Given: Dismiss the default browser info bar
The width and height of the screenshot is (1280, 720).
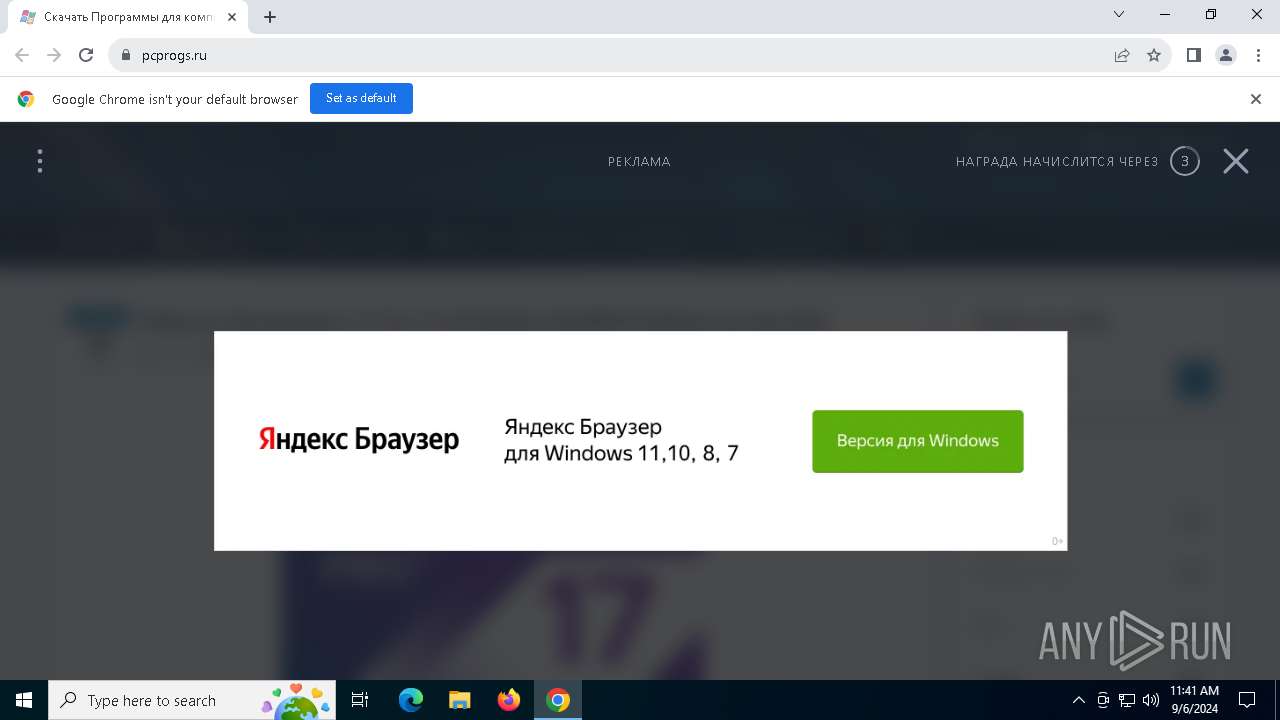Looking at the screenshot, I should 1256,99.
